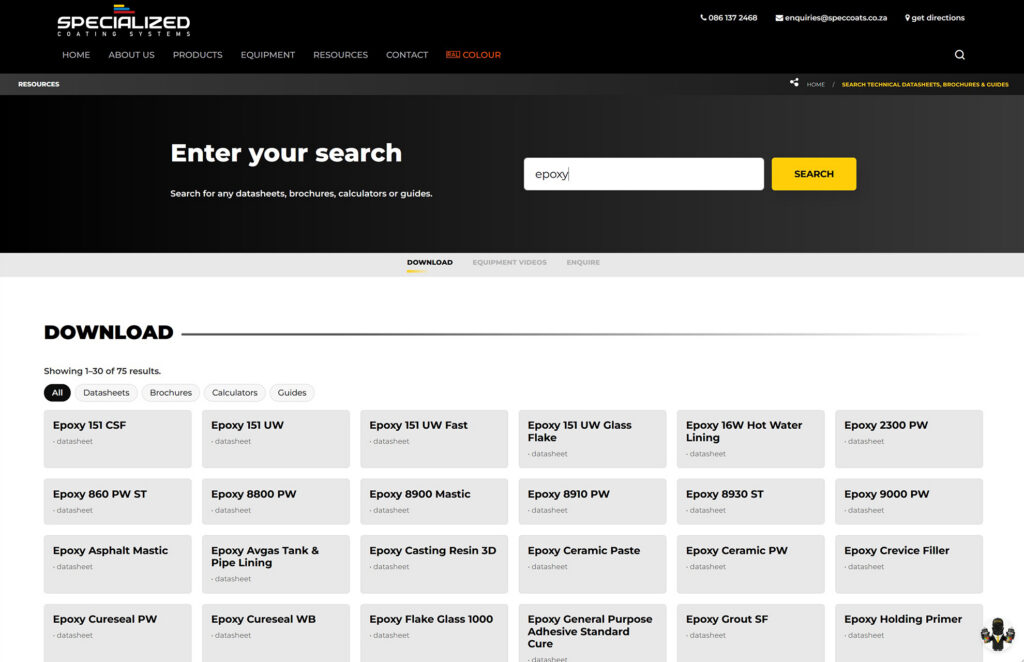The width and height of the screenshot is (1024, 662).
Task: Click the yellow SEARCH button
Action: [814, 174]
